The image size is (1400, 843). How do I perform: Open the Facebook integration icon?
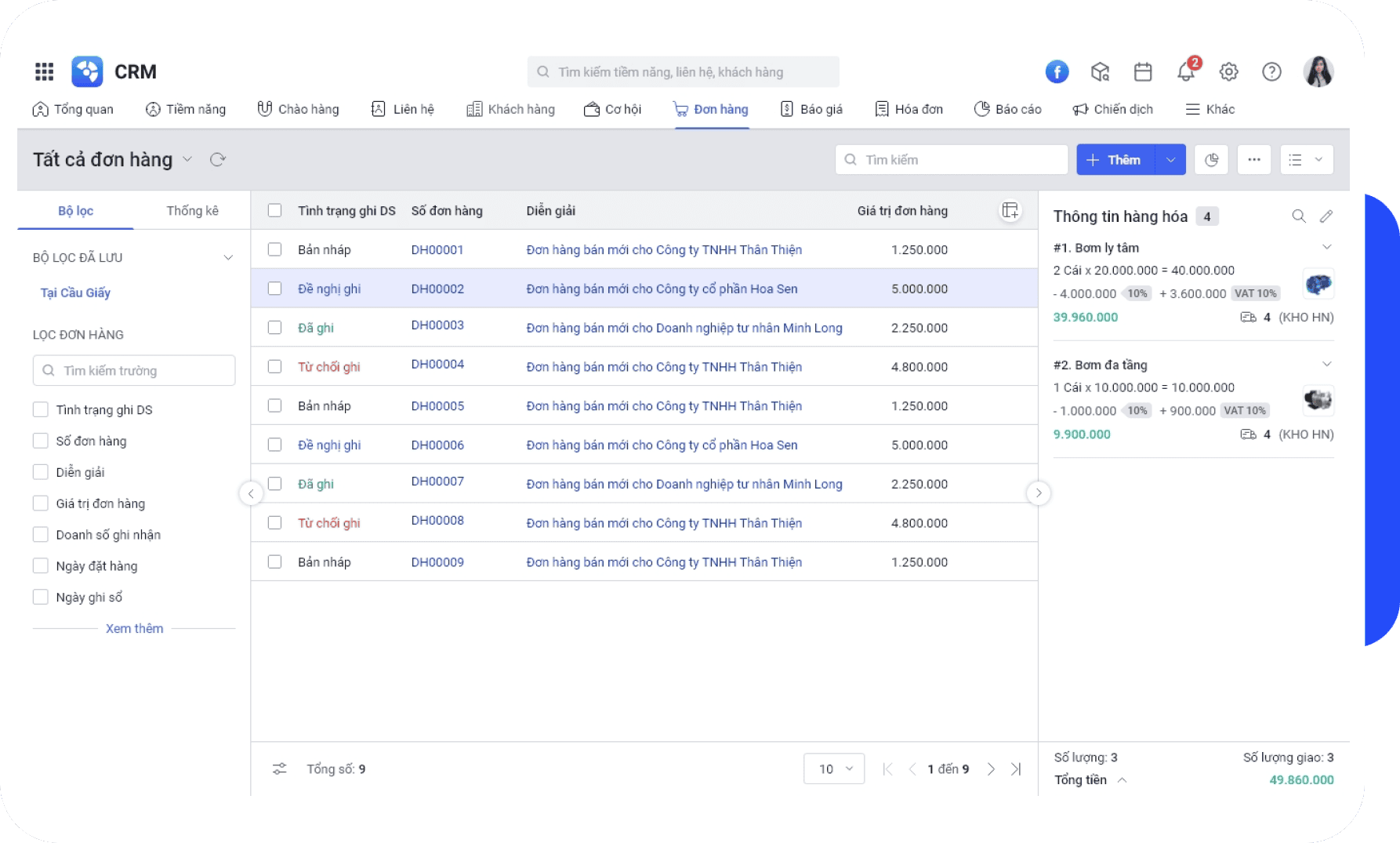[x=1057, y=72]
